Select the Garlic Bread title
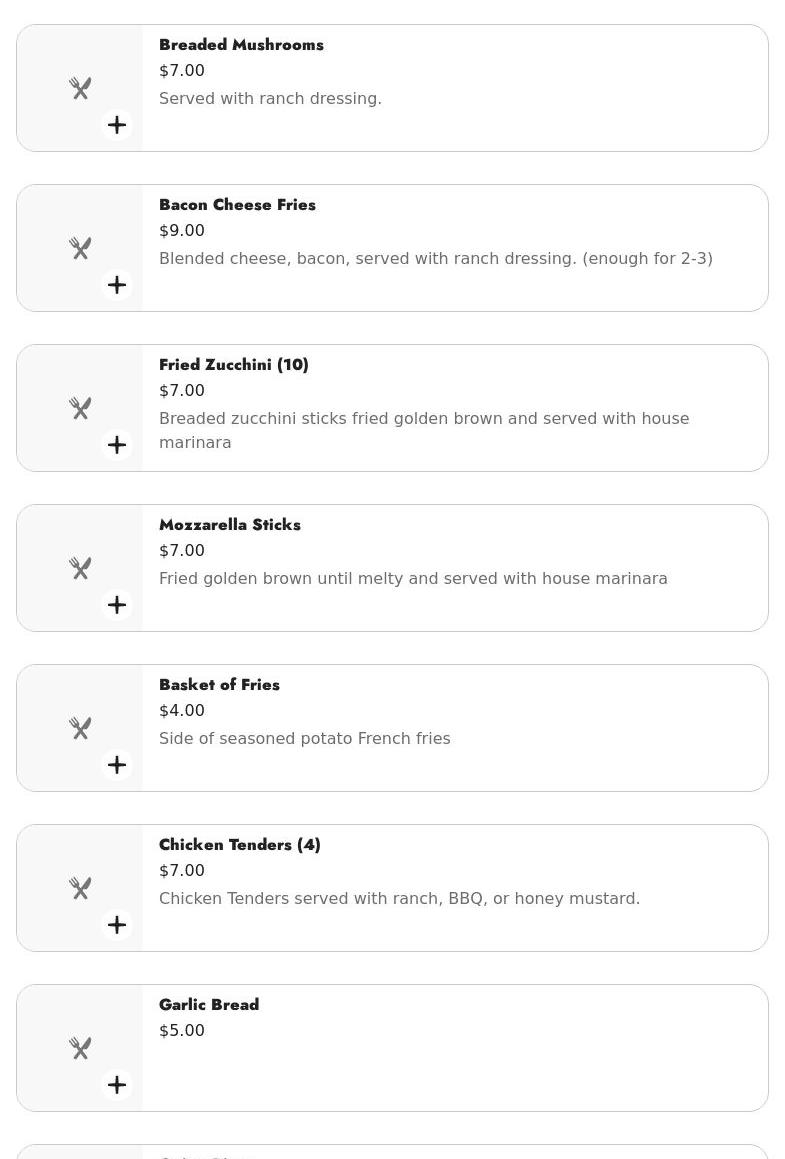The height and width of the screenshot is (1159, 785). tap(209, 1005)
